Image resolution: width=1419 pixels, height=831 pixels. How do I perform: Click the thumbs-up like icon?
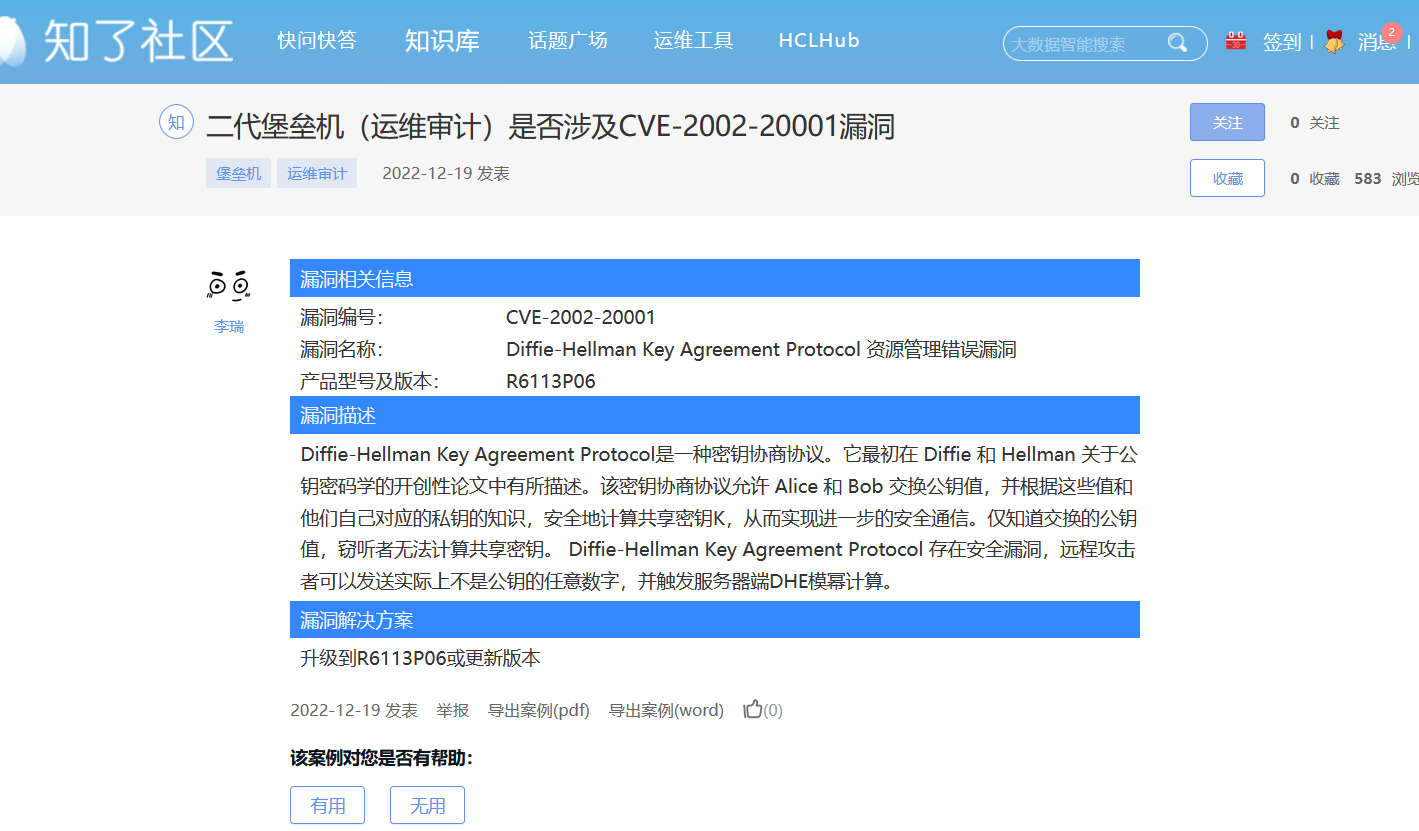click(x=753, y=710)
